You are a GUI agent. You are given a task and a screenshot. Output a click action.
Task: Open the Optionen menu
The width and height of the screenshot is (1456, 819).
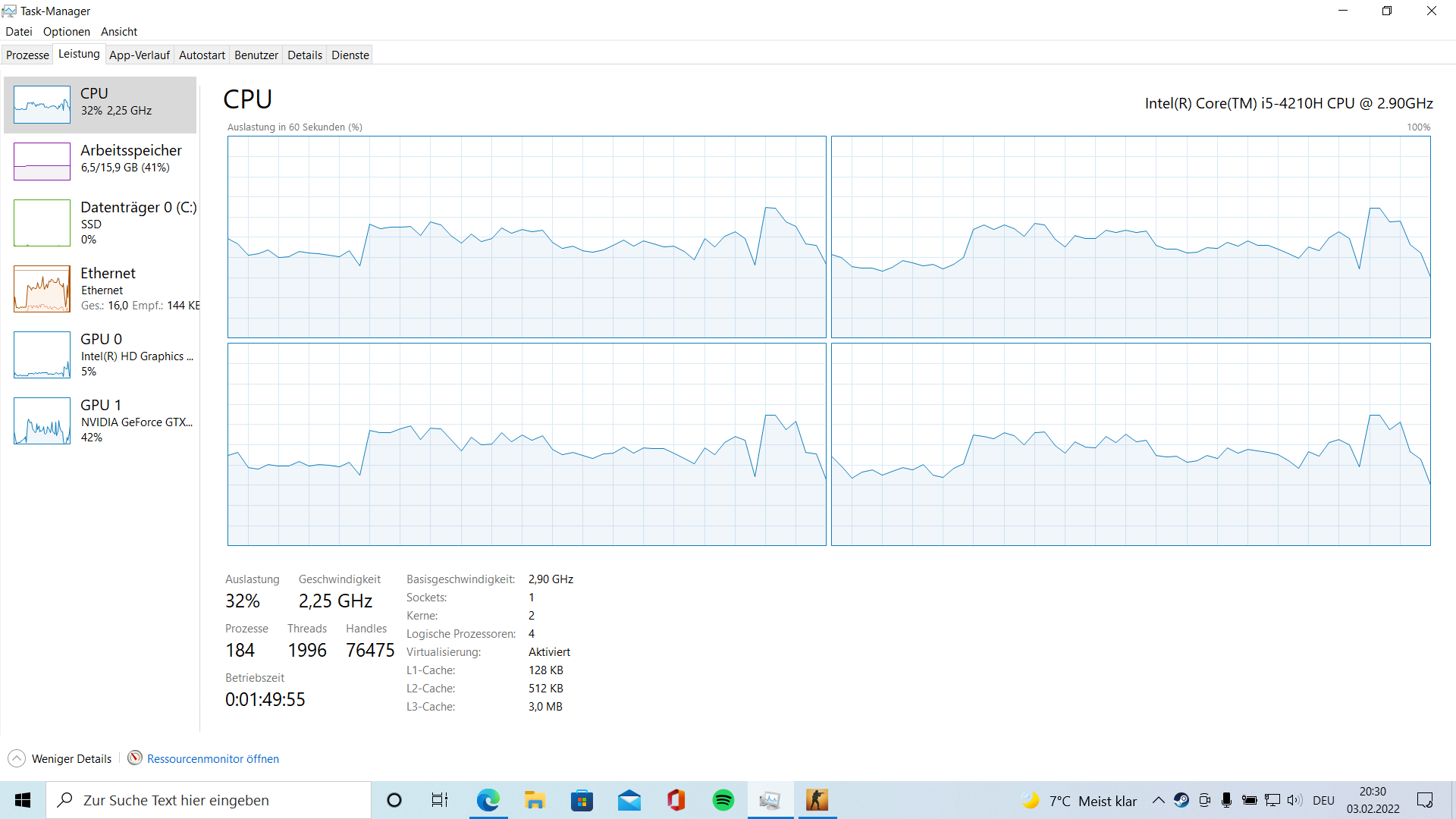(66, 32)
